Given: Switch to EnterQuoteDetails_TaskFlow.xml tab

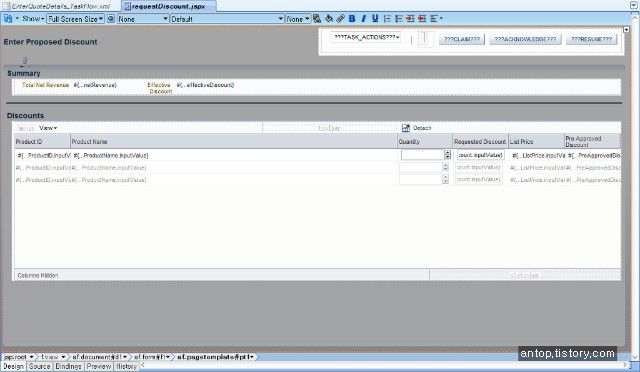Looking at the screenshot, I should [x=57, y=6].
